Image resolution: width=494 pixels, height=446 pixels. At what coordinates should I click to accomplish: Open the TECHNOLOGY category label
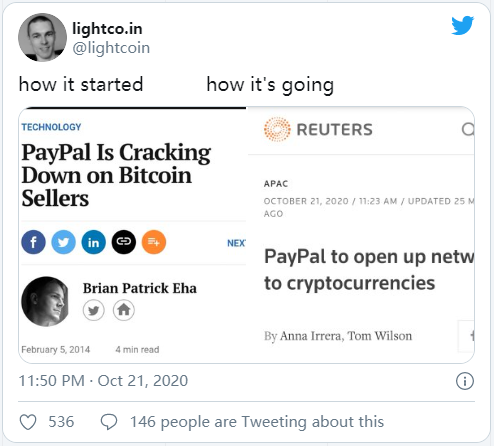pos(51,127)
